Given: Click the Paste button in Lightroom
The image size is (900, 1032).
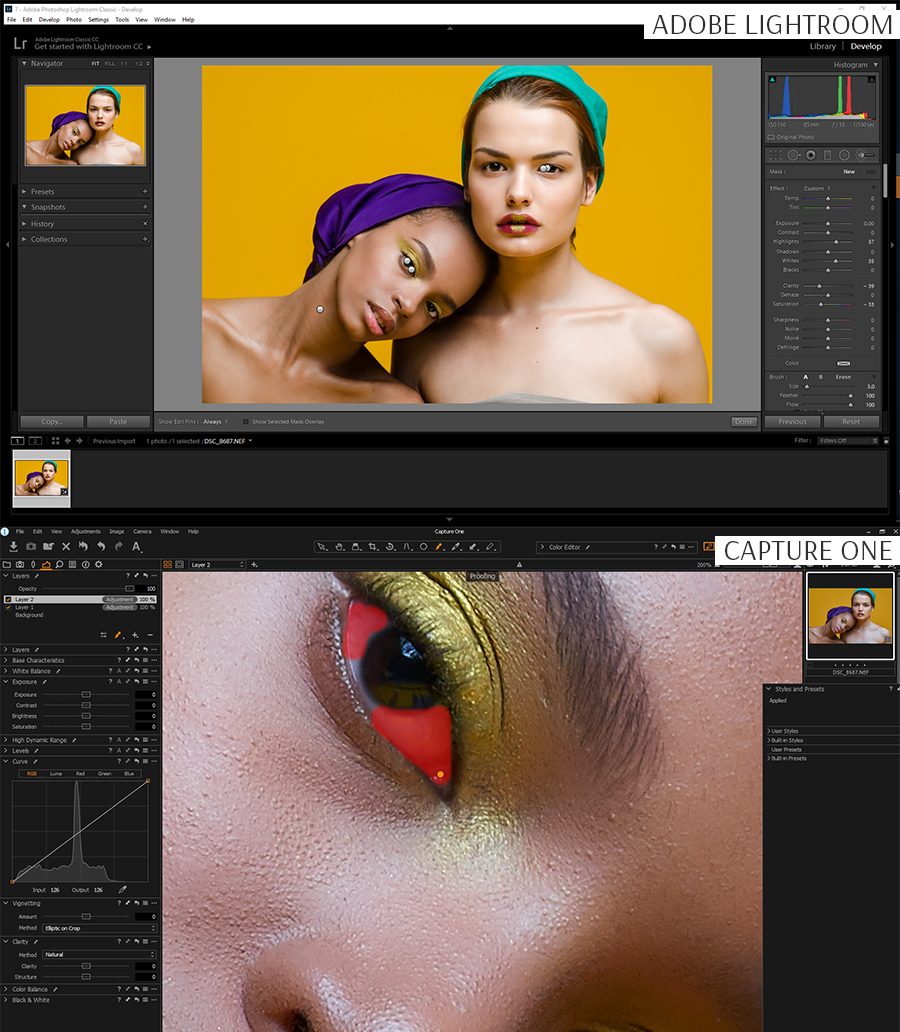Looking at the screenshot, I should (119, 422).
